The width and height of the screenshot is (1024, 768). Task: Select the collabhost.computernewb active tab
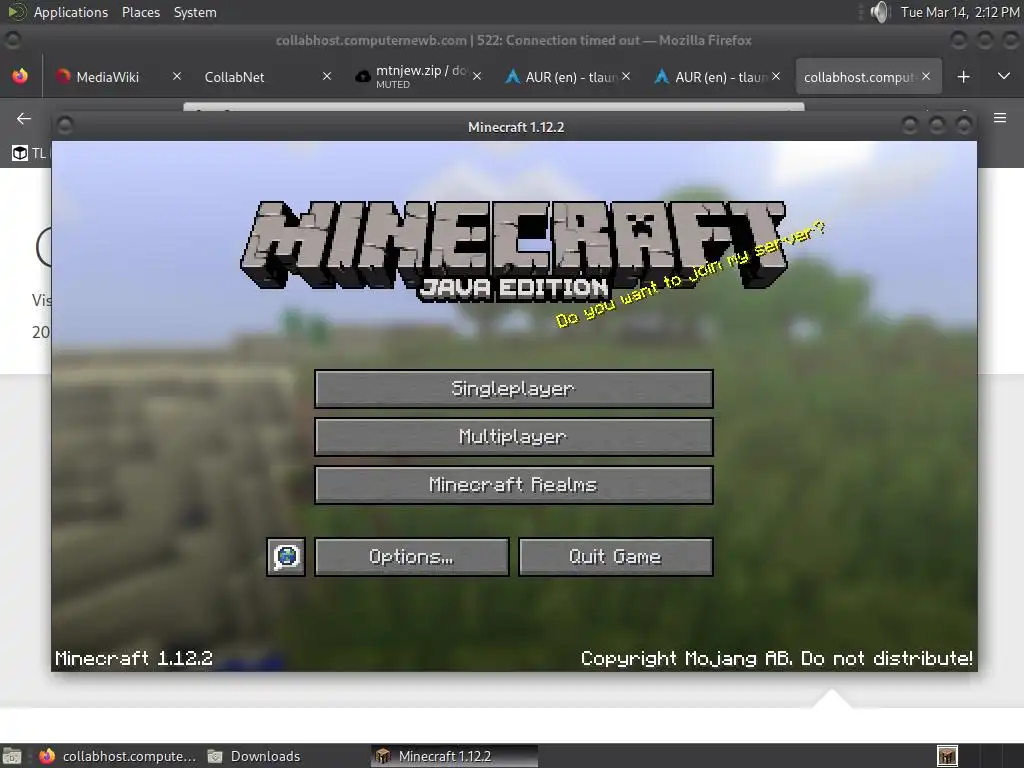pos(868,77)
